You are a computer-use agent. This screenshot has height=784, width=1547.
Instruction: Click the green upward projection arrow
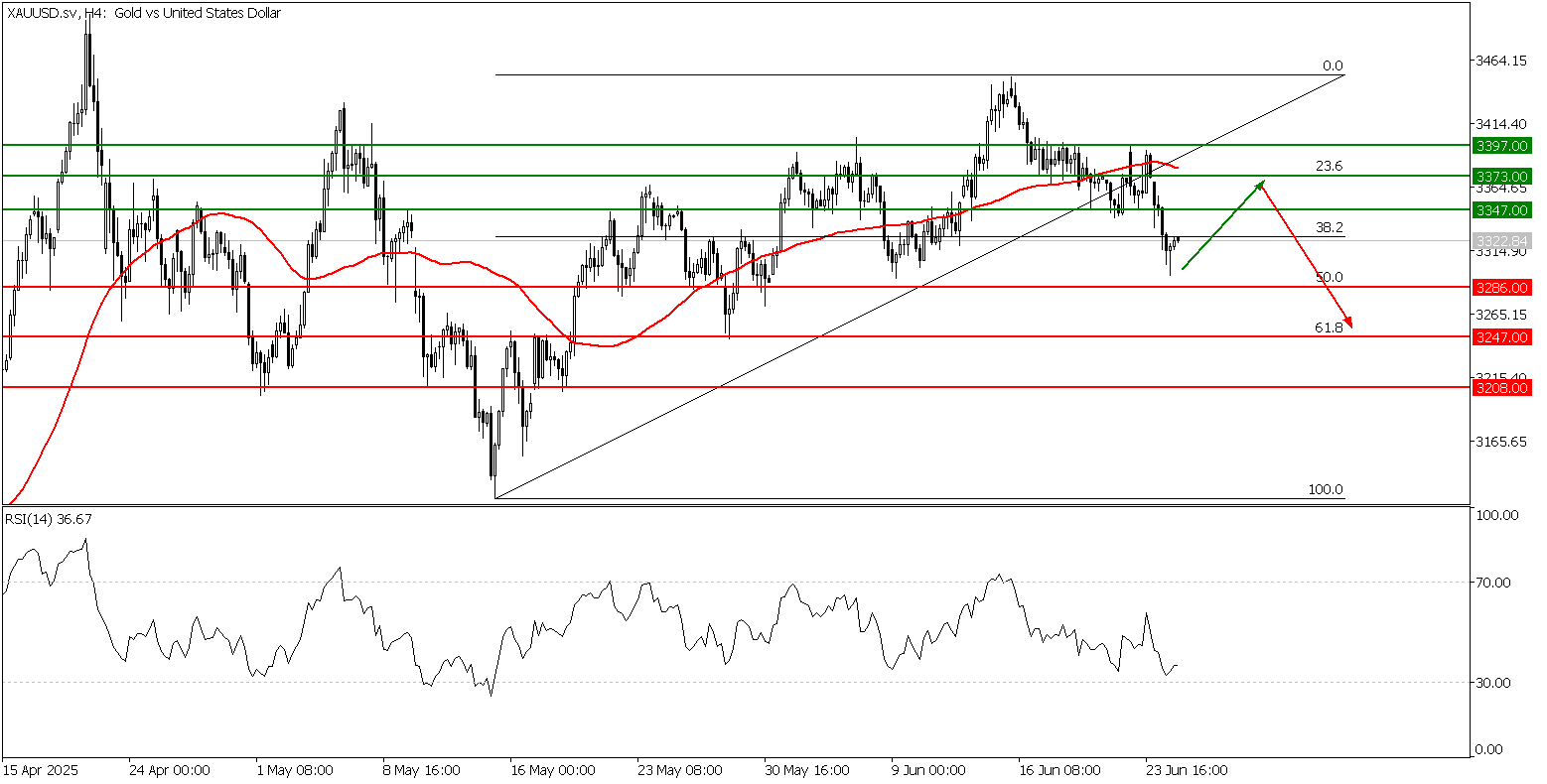1223,225
